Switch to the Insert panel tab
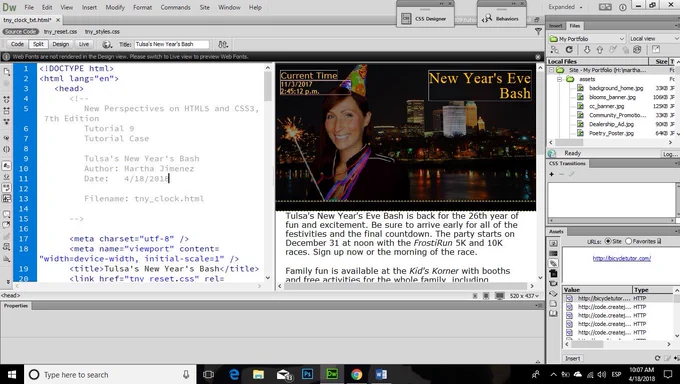The image size is (680, 384). pyautogui.click(x=556, y=26)
